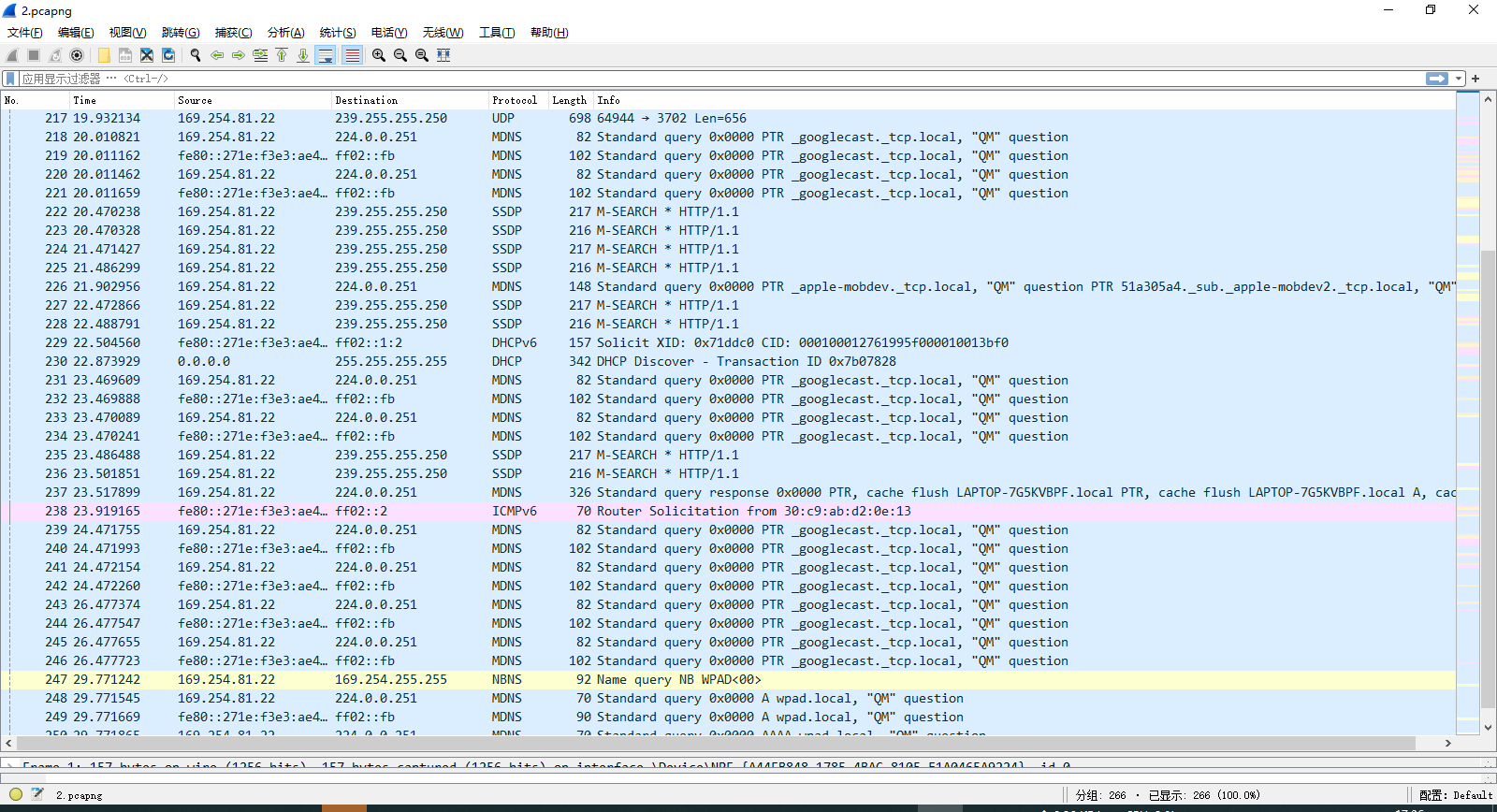Open go to specified packet tool
Image resolution: width=1497 pixels, height=812 pixels.
260,55
